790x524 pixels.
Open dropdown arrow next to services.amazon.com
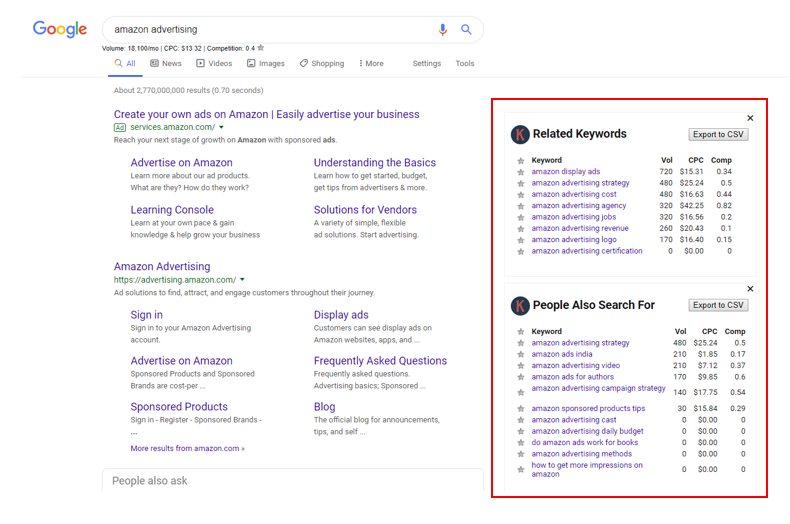221,127
